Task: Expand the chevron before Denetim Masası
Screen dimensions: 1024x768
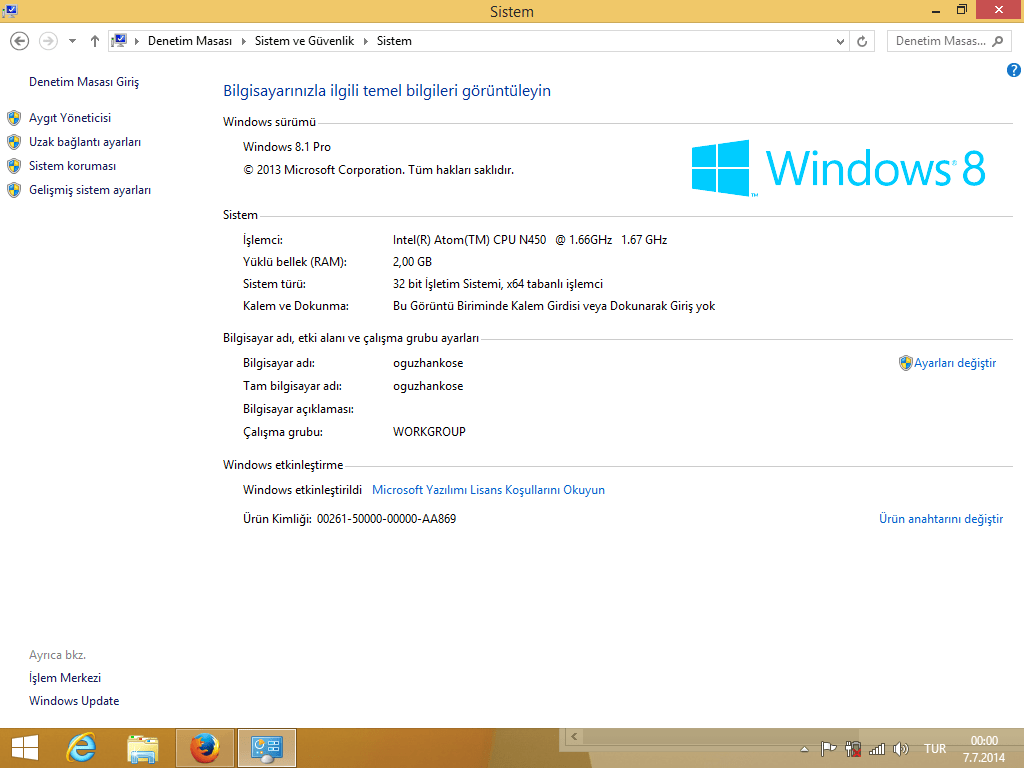Action: 137,41
